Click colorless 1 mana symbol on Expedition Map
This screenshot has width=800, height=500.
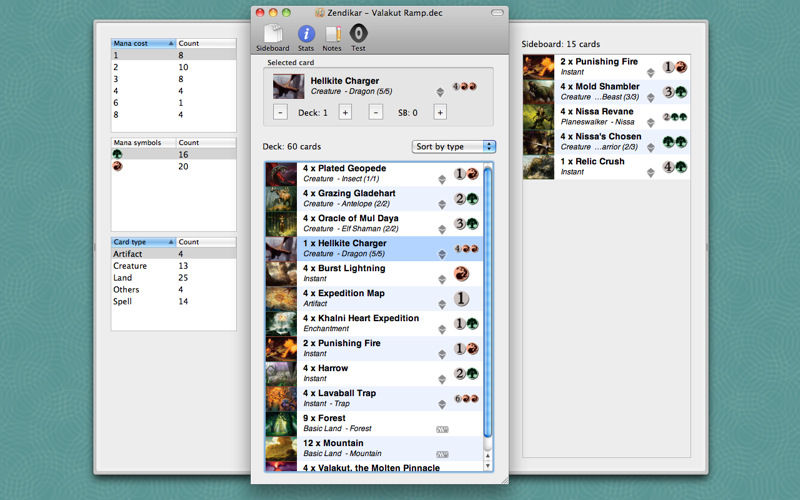[x=461, y=298]
